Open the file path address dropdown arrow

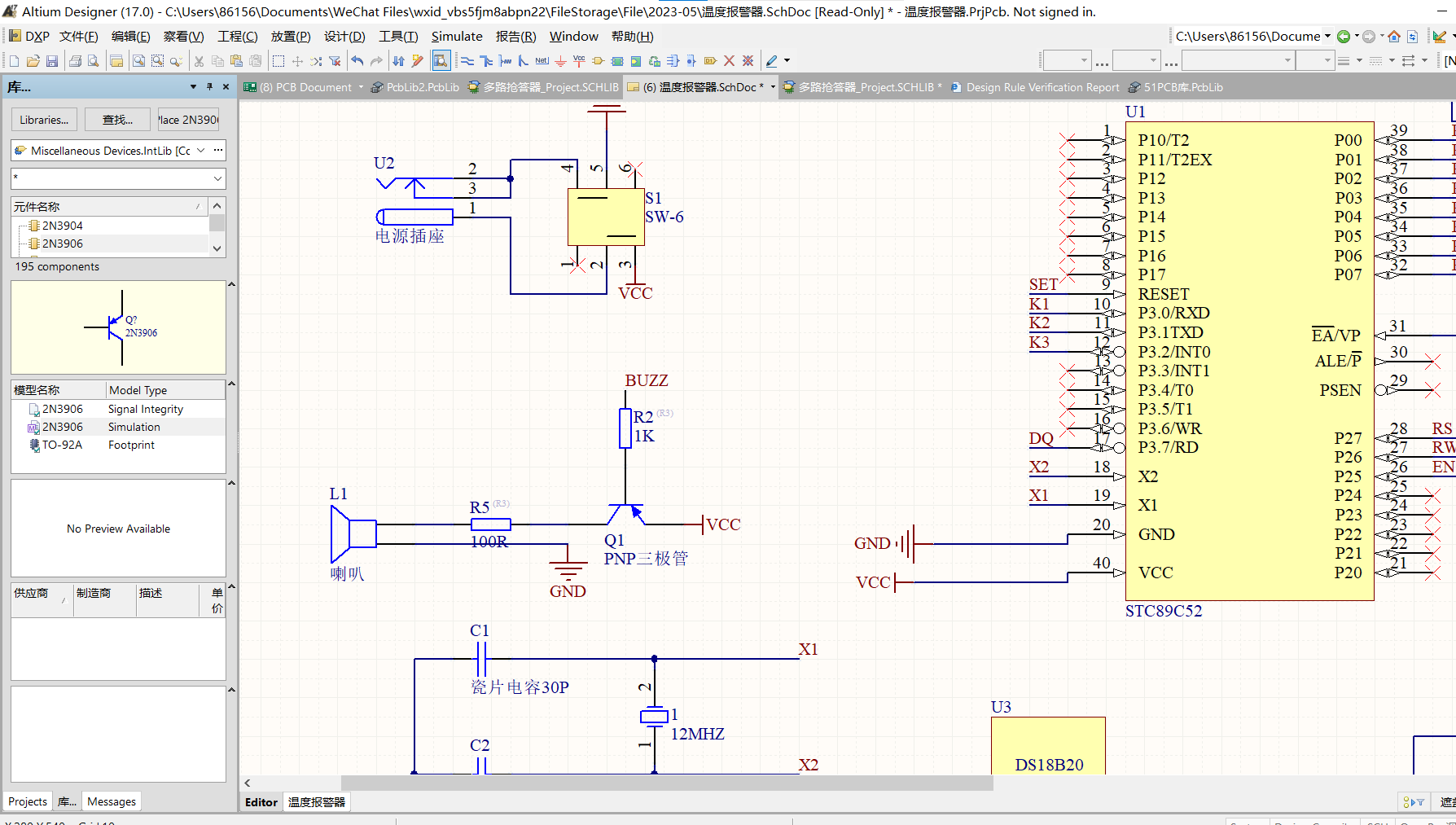[1327, 36]
